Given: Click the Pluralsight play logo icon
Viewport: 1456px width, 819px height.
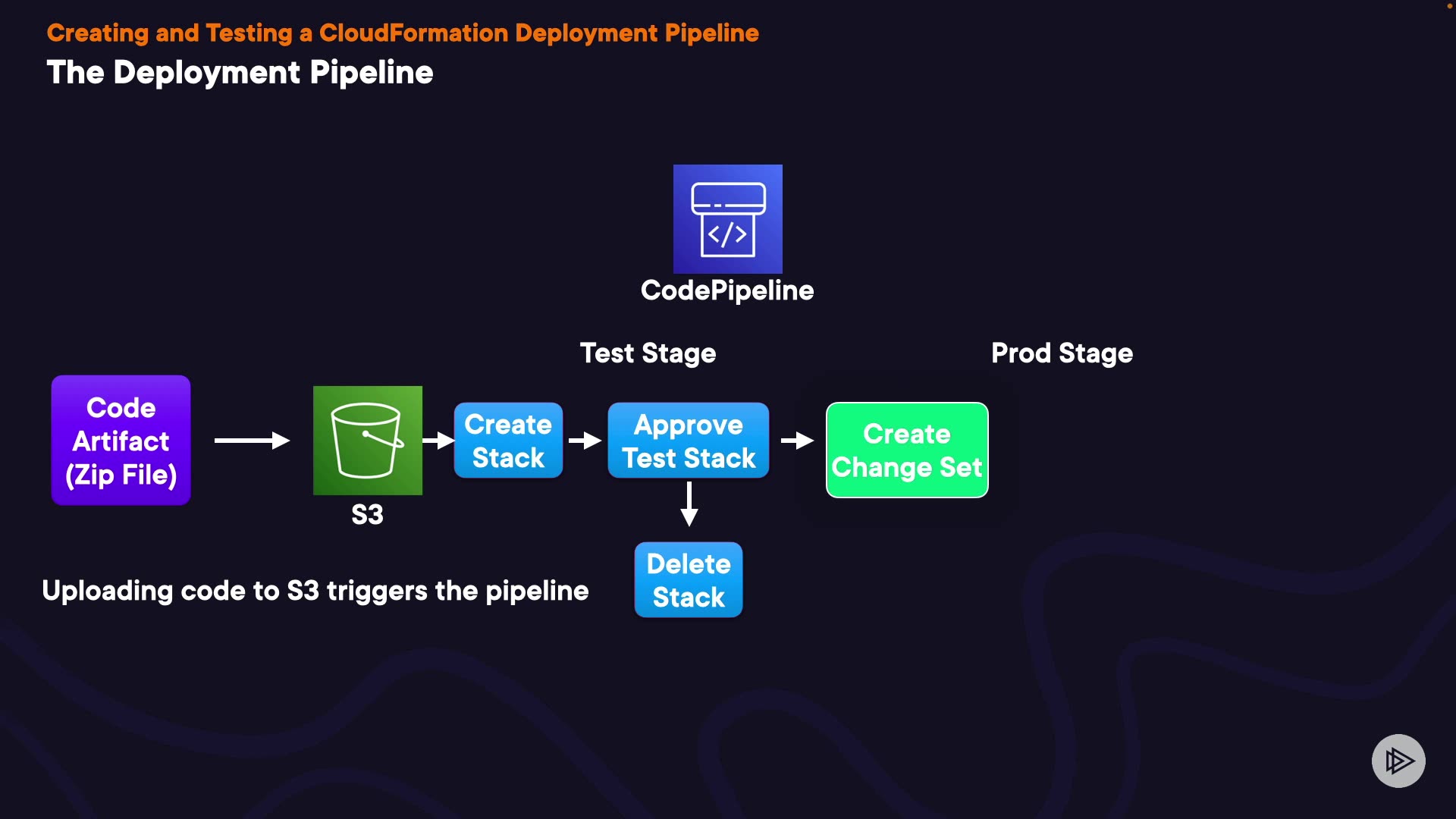Looking at the screenshot, I should tap(1398, 761).
